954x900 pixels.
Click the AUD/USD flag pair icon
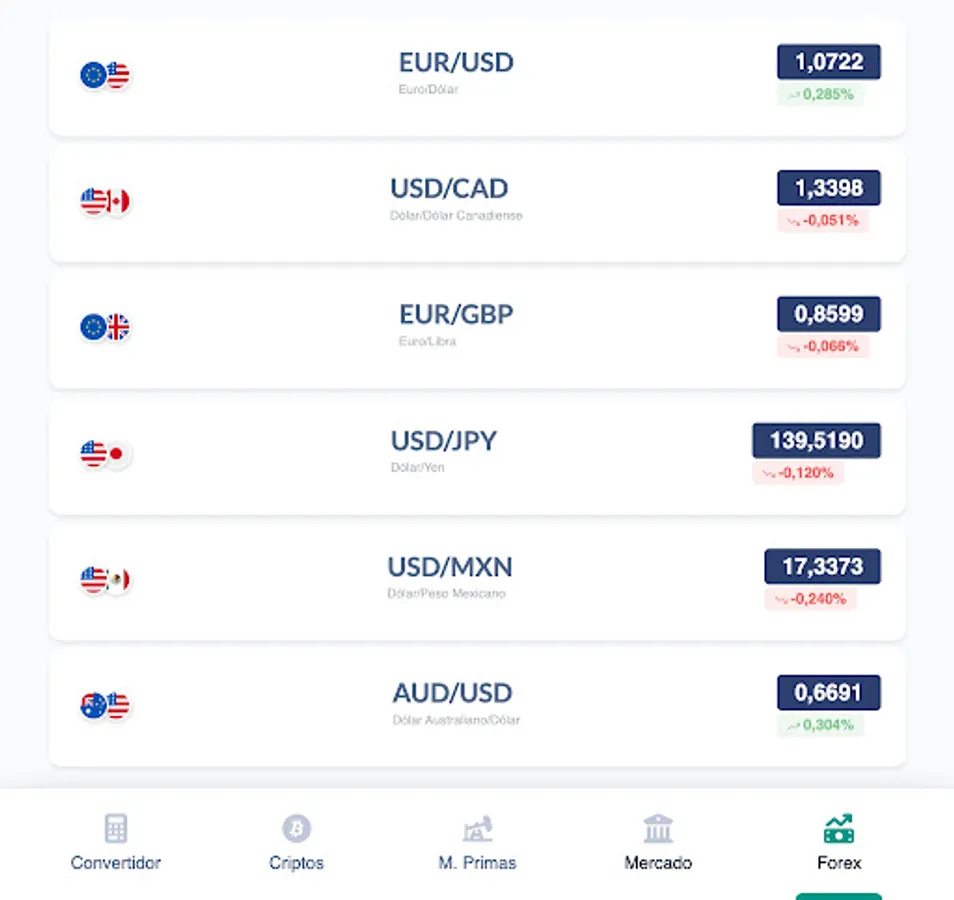[105, 706]
